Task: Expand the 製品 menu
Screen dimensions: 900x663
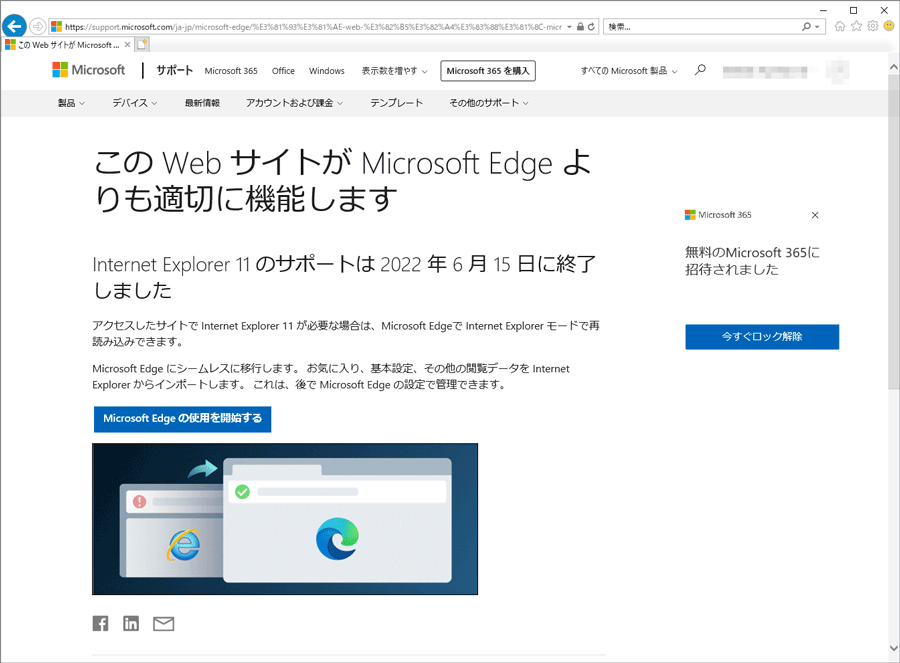Action: (x=71, y=103)
